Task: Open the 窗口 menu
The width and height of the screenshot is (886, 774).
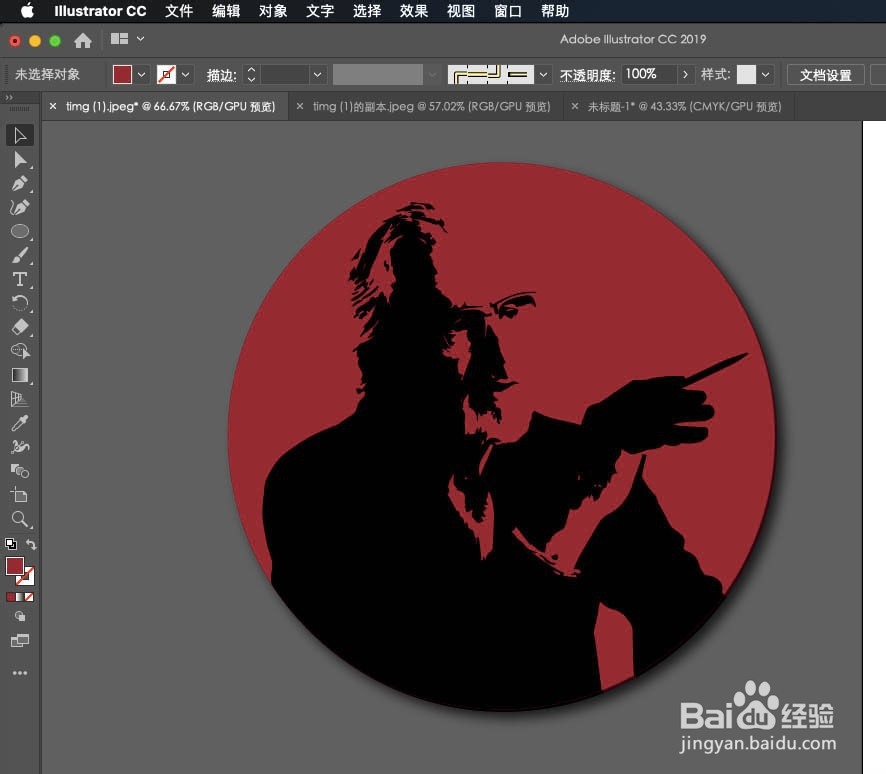Action: (507, 11)
